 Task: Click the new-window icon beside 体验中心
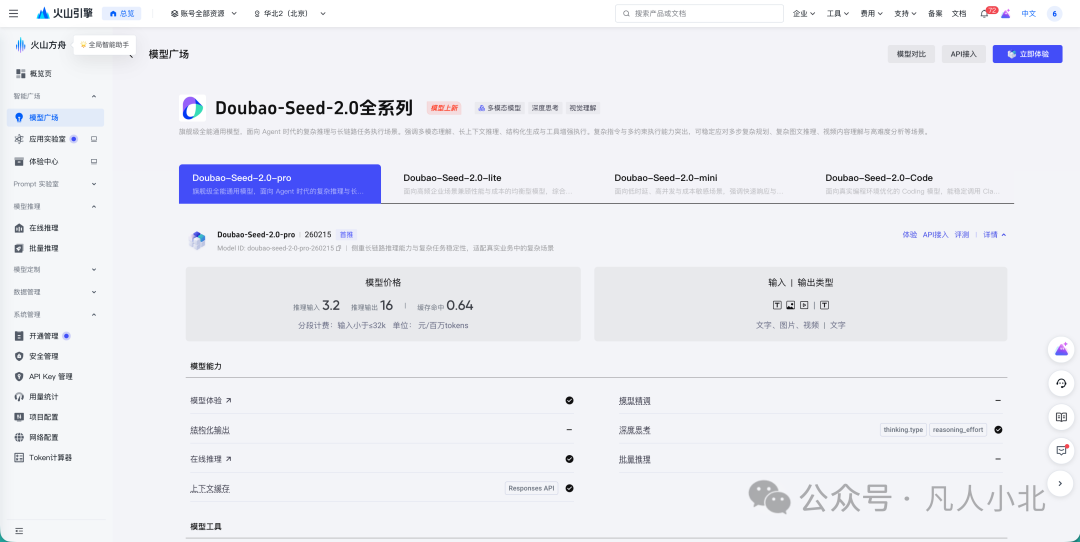(94, 161)
